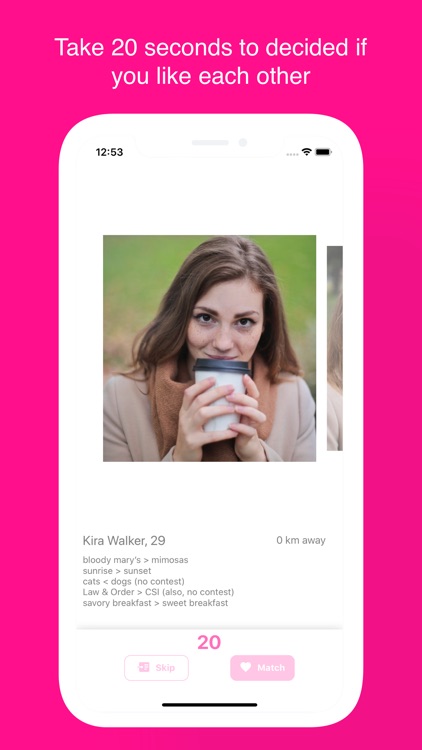
Task: Click the 0 km away distance label
Action: pos(301,540)
